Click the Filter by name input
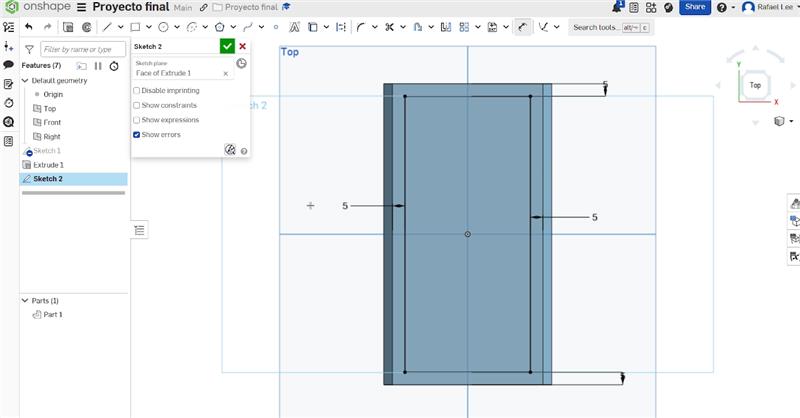Image resolution: width=800 pixels, height=418 pixels. pos(83,49)
